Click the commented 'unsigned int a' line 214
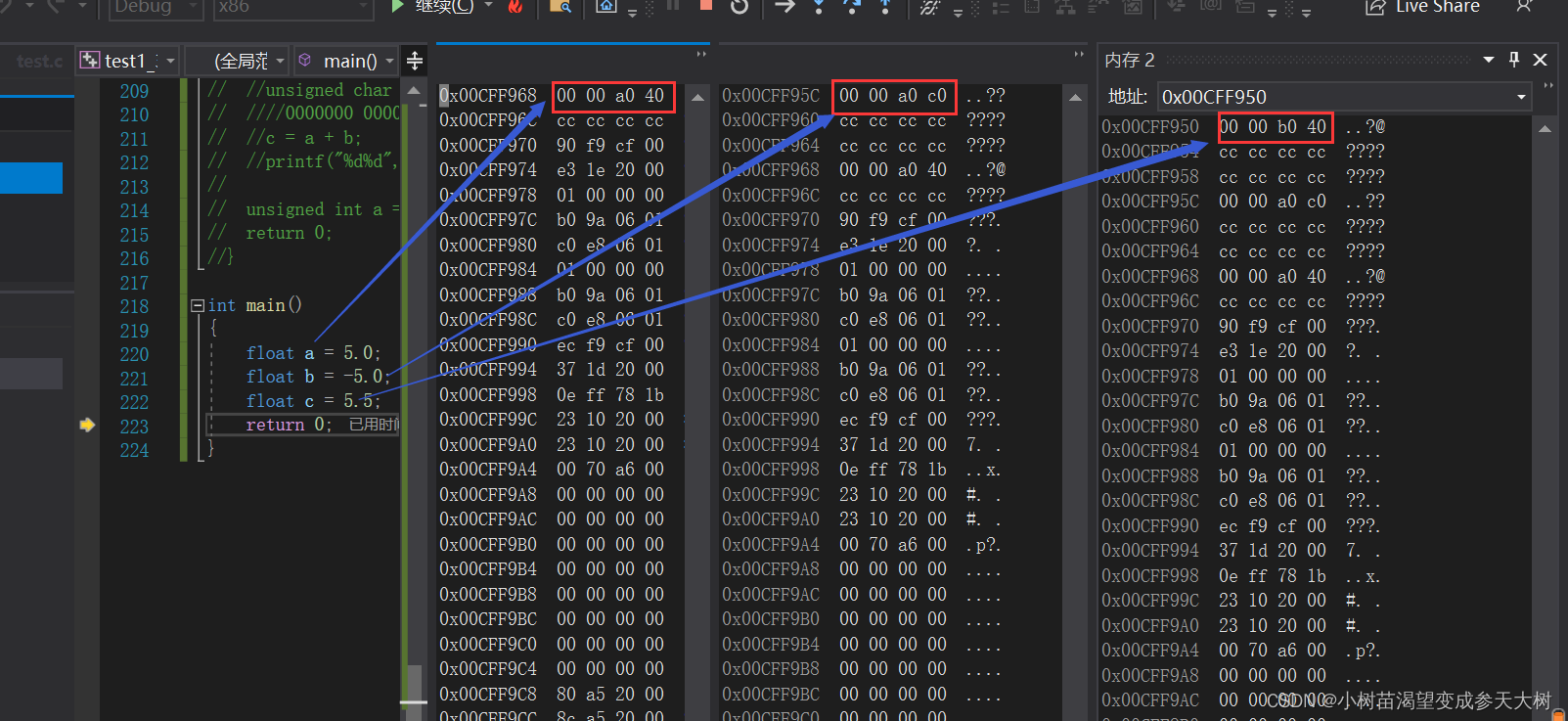This screenshot has height=721, width=1568. 303,209
